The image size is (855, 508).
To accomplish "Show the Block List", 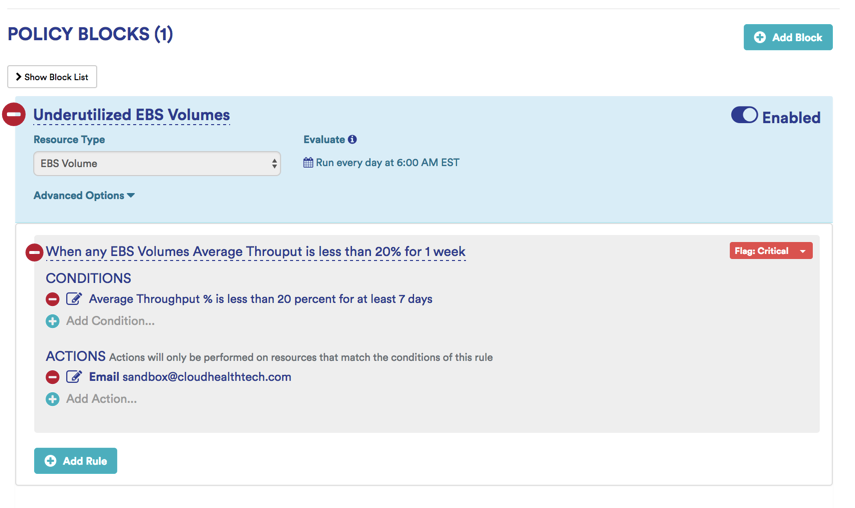I will [52, 77].
